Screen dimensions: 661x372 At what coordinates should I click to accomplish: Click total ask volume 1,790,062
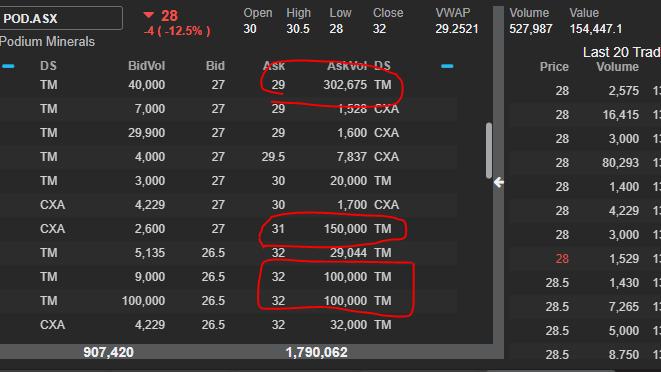pos(316,352)
